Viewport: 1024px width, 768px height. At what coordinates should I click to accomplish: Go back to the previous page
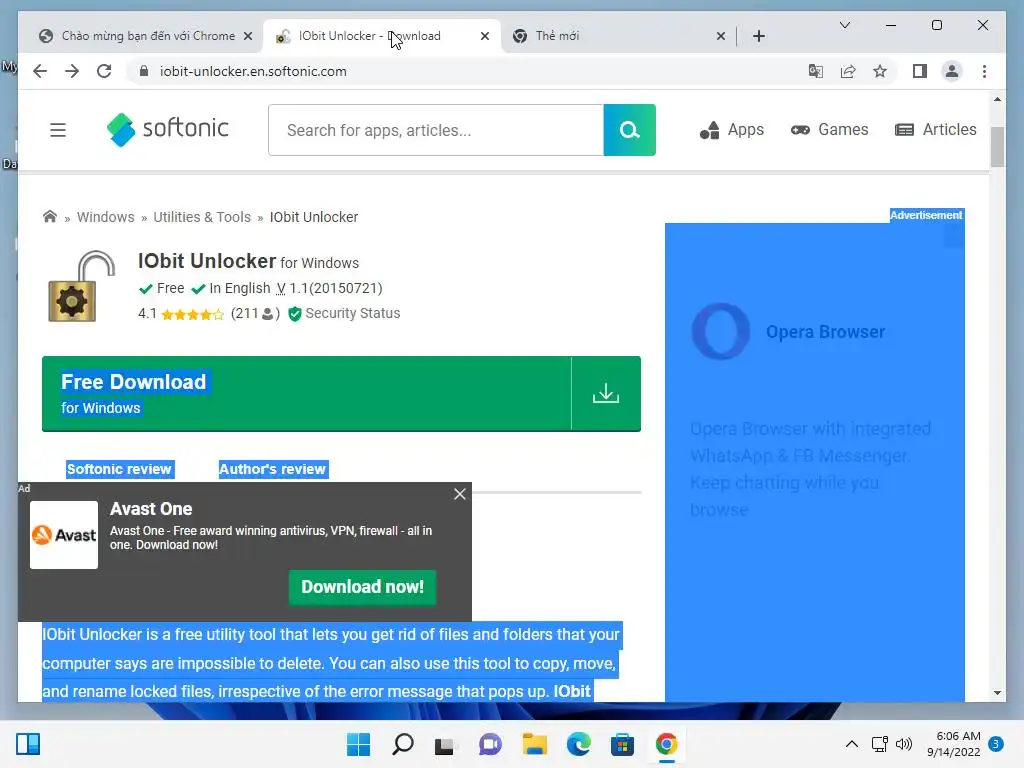tap(40, 71)
